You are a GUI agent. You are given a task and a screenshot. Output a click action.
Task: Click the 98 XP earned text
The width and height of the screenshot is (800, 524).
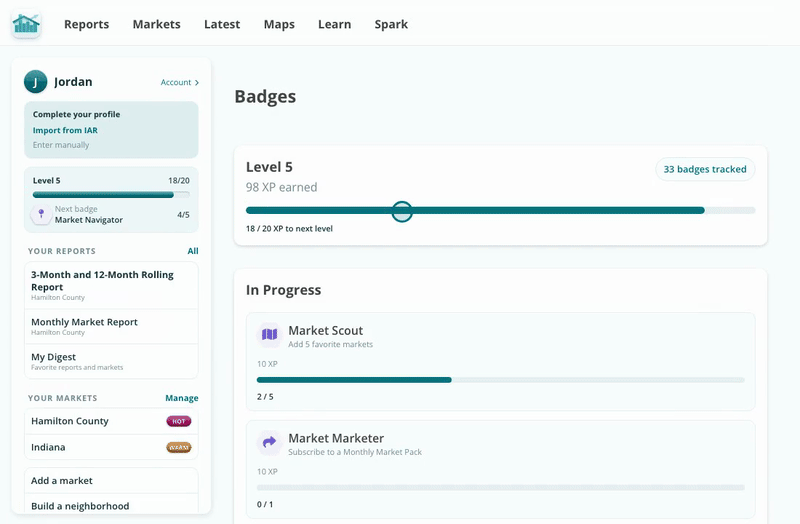(x=282, y=187)
